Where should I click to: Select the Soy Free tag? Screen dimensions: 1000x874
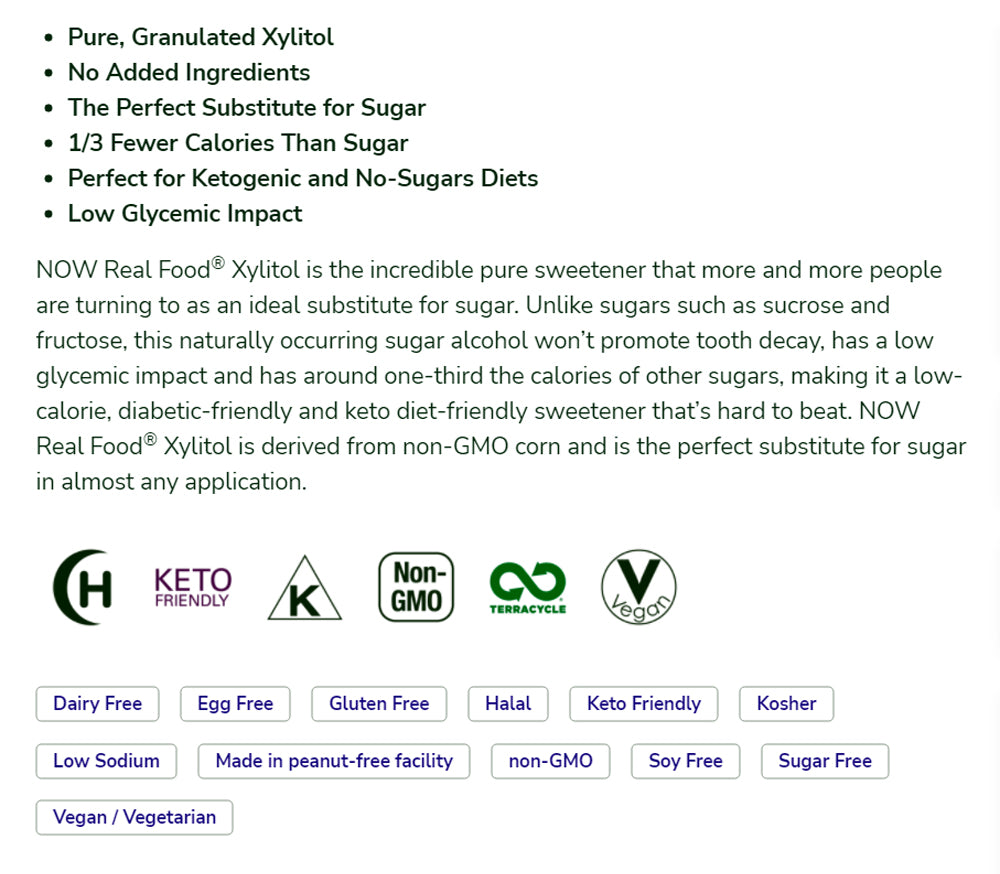[685, 760]
